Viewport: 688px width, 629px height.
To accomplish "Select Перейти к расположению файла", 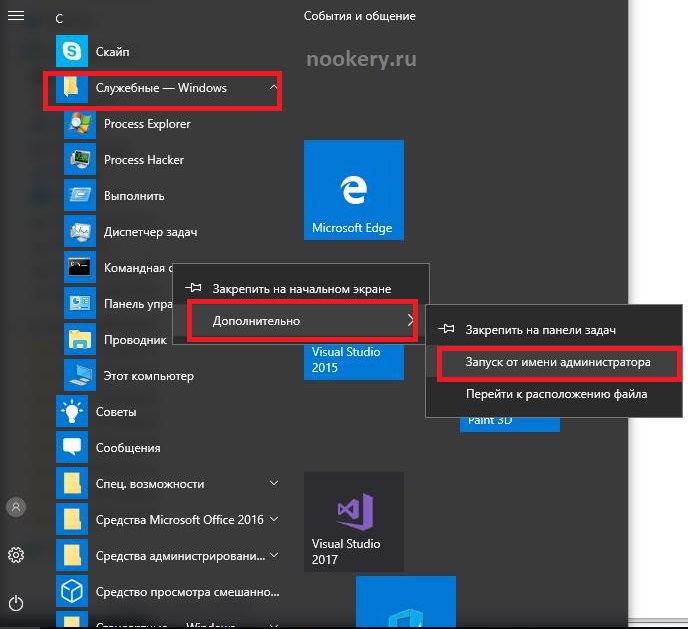I will (556, 394).
